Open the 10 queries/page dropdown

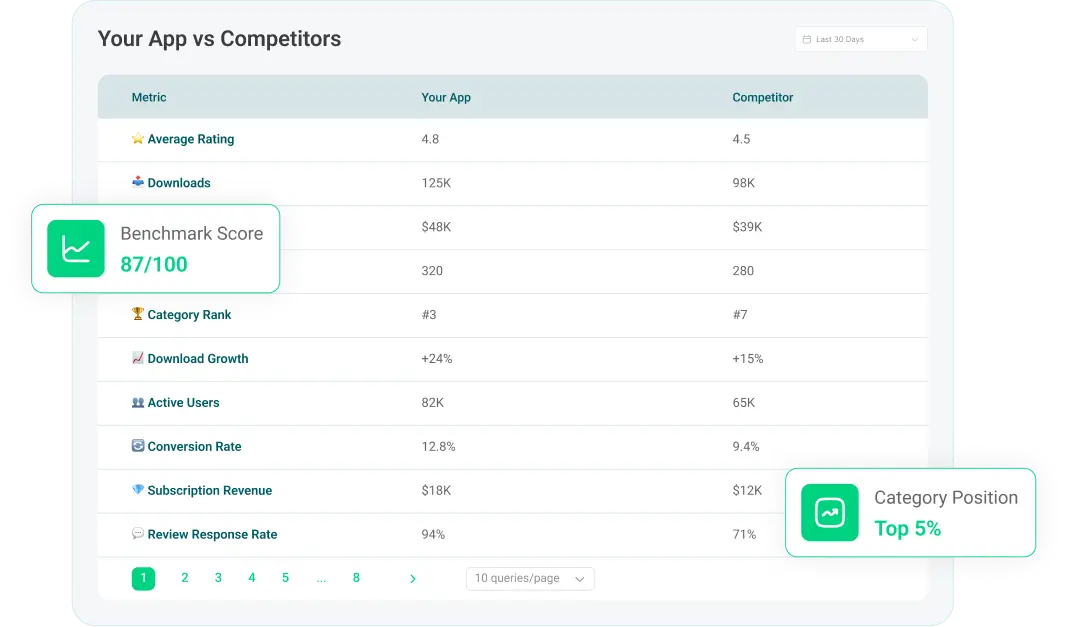pos(530,579)
